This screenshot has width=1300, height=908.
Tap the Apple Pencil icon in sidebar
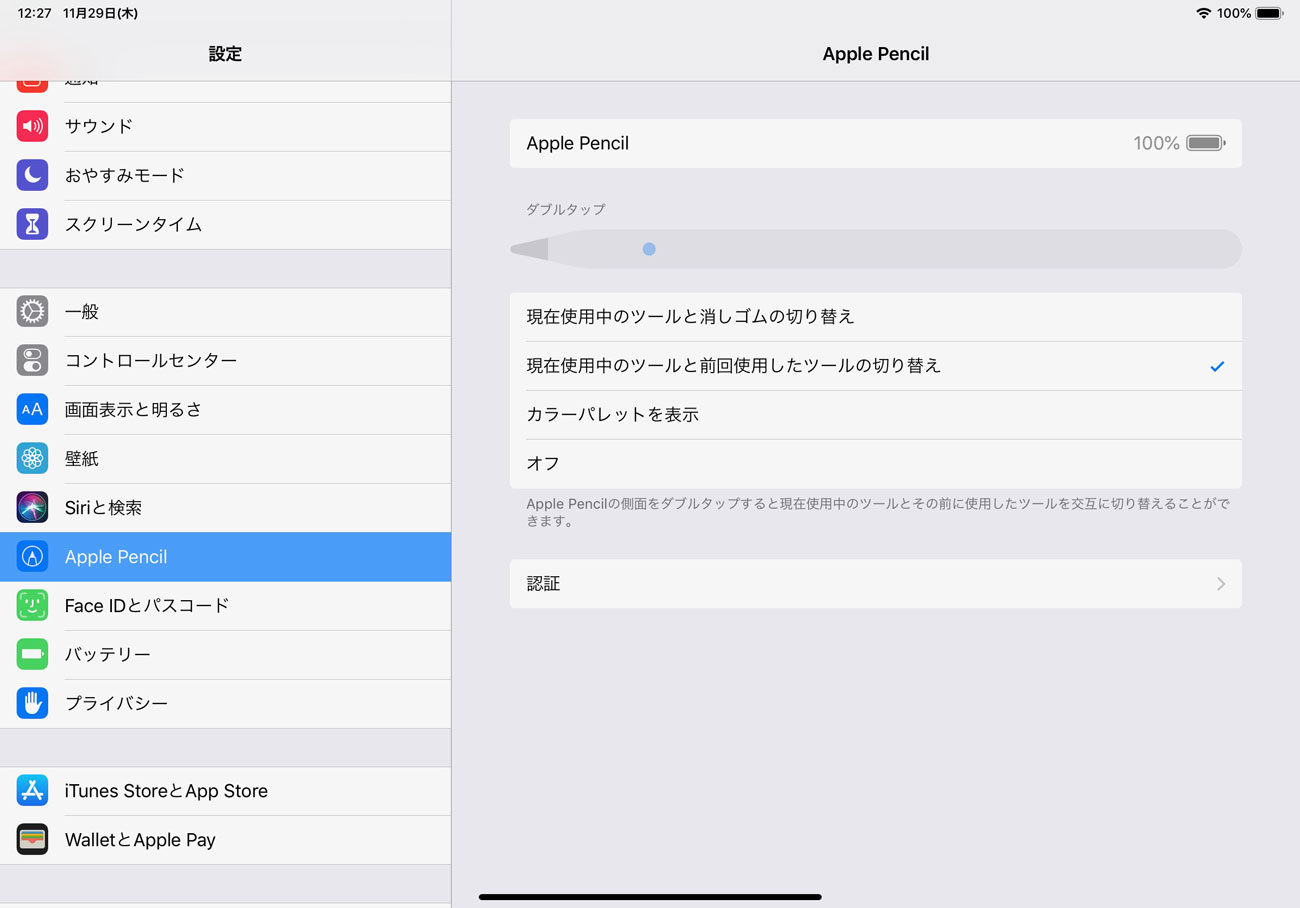(x=32, y=557)
